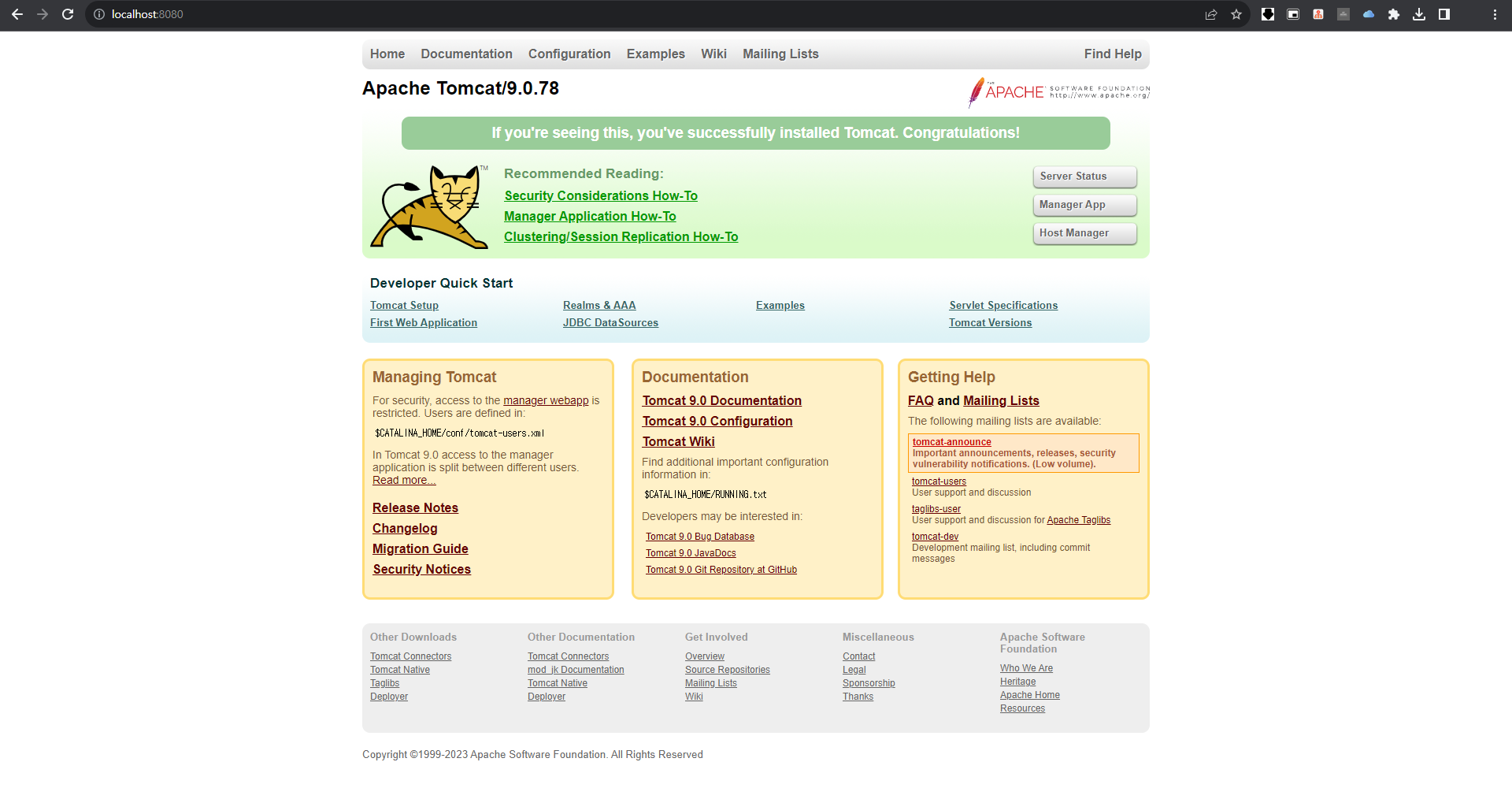Click the Tomcat cat logo image
This screenshot has height=788, width=1512.
429,206
